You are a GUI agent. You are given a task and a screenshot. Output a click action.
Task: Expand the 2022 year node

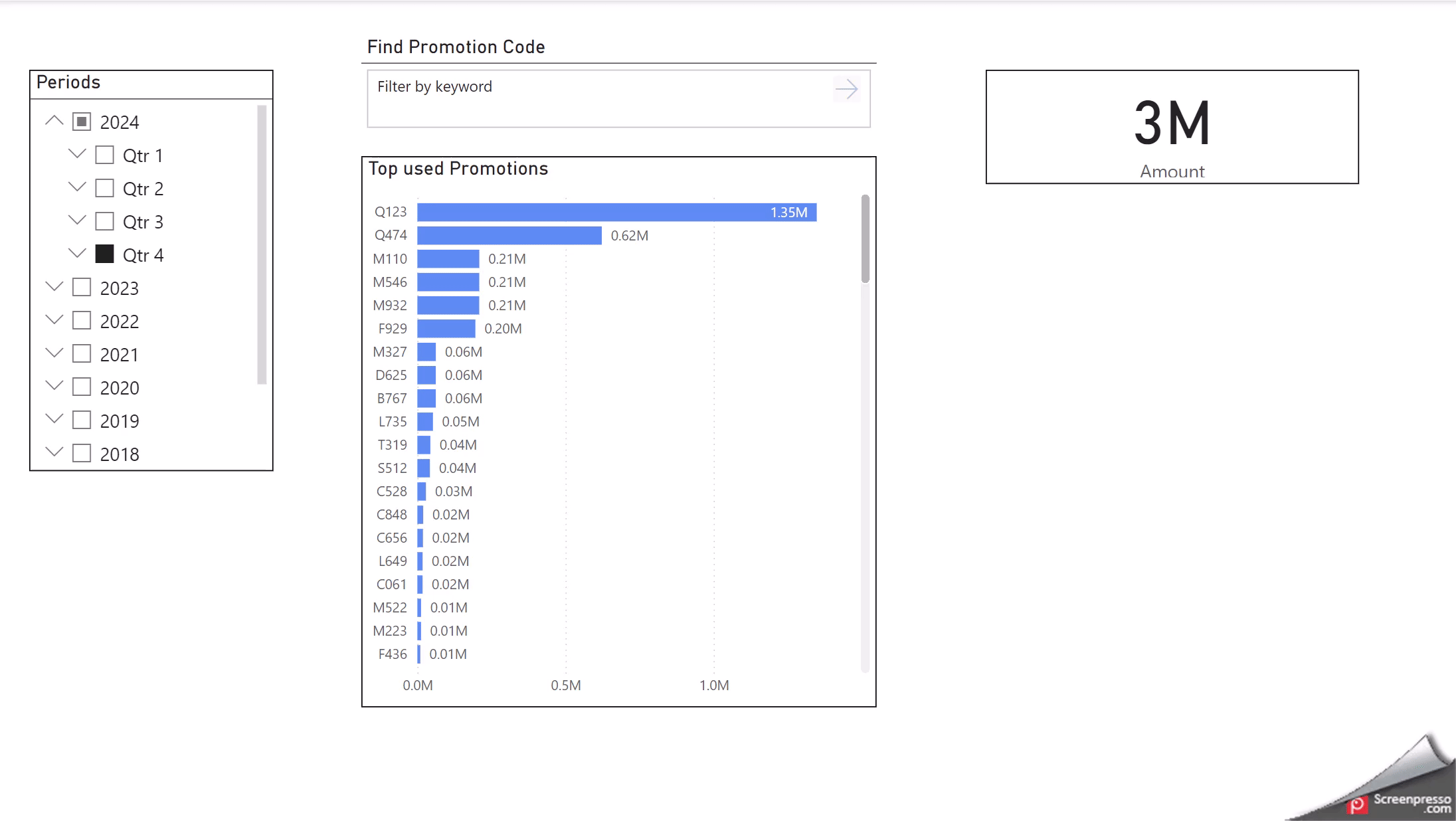(54, 320)
